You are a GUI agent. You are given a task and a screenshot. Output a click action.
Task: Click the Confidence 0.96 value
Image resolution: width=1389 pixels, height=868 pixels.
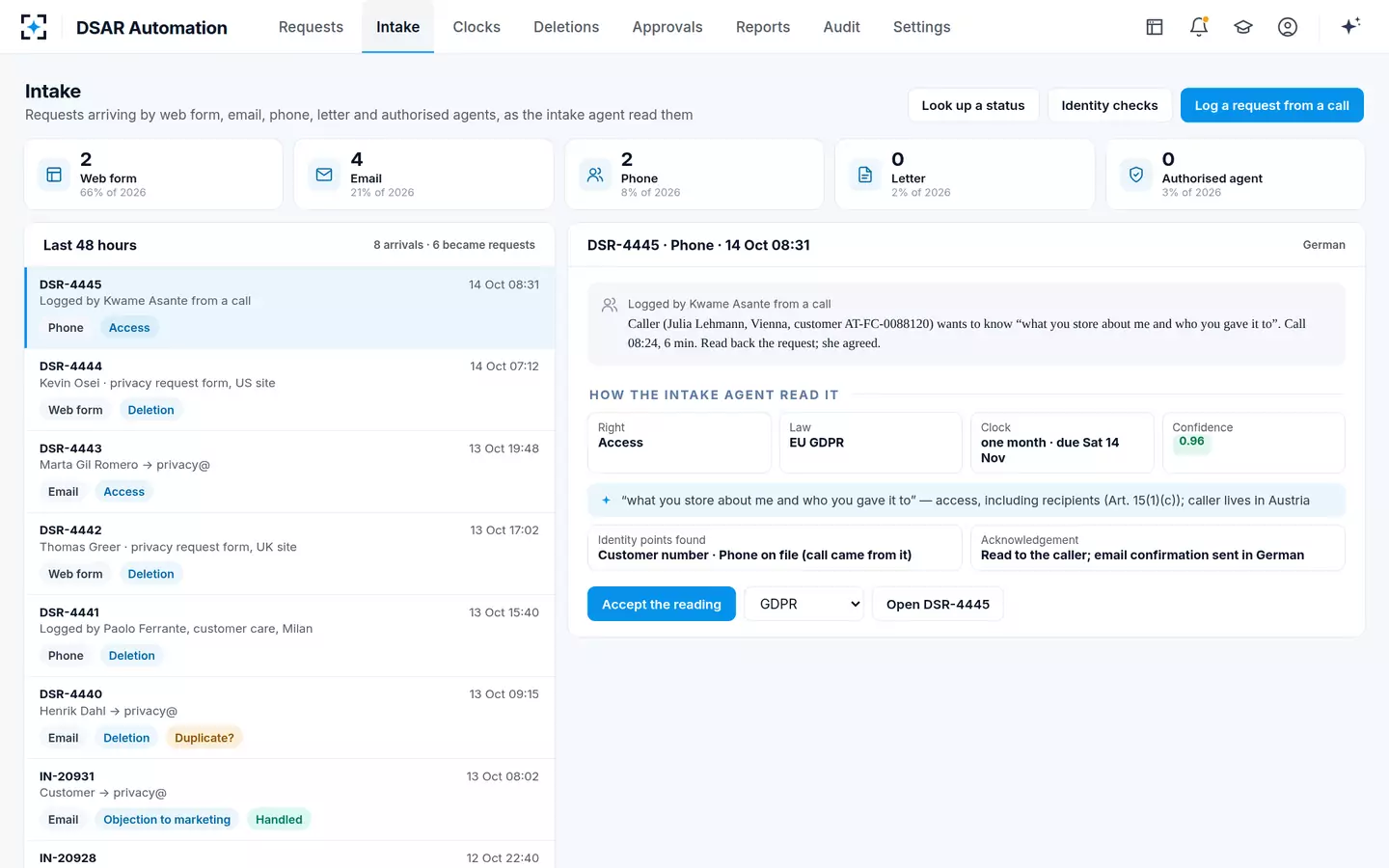1191,442
